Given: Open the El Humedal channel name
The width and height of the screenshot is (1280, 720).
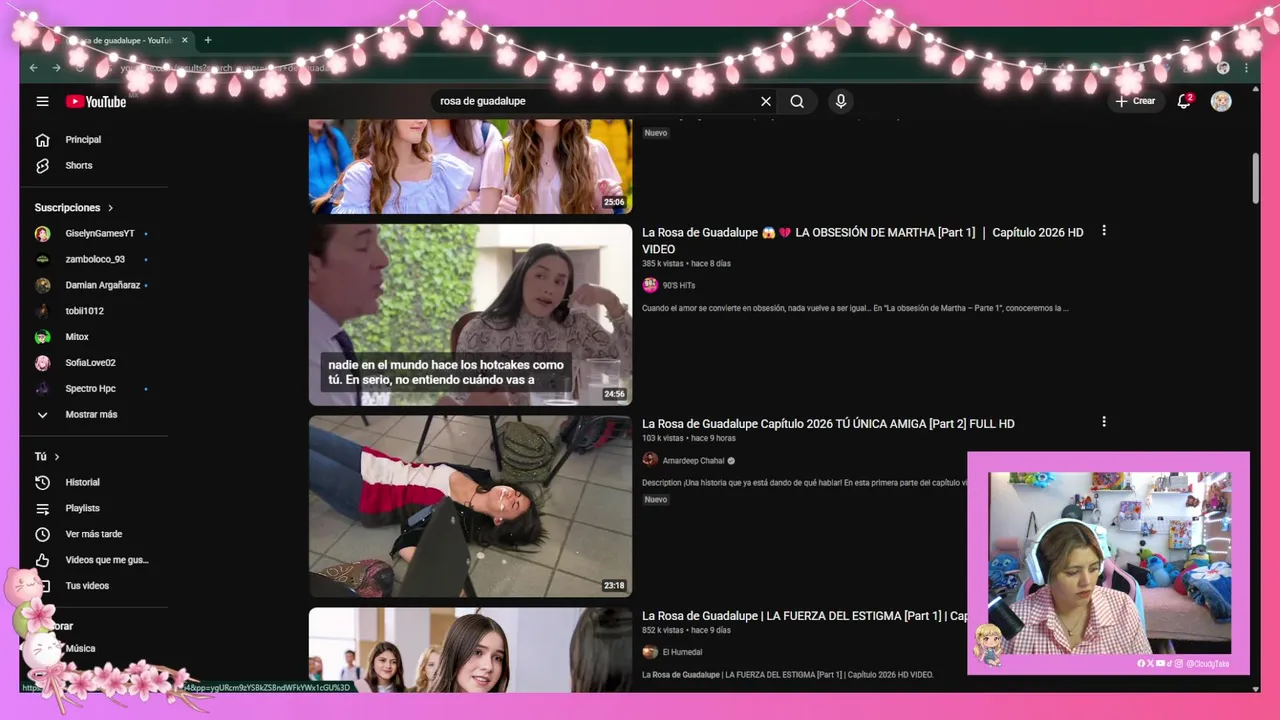Looking at the screenshot, I should (x=682, y=652).
